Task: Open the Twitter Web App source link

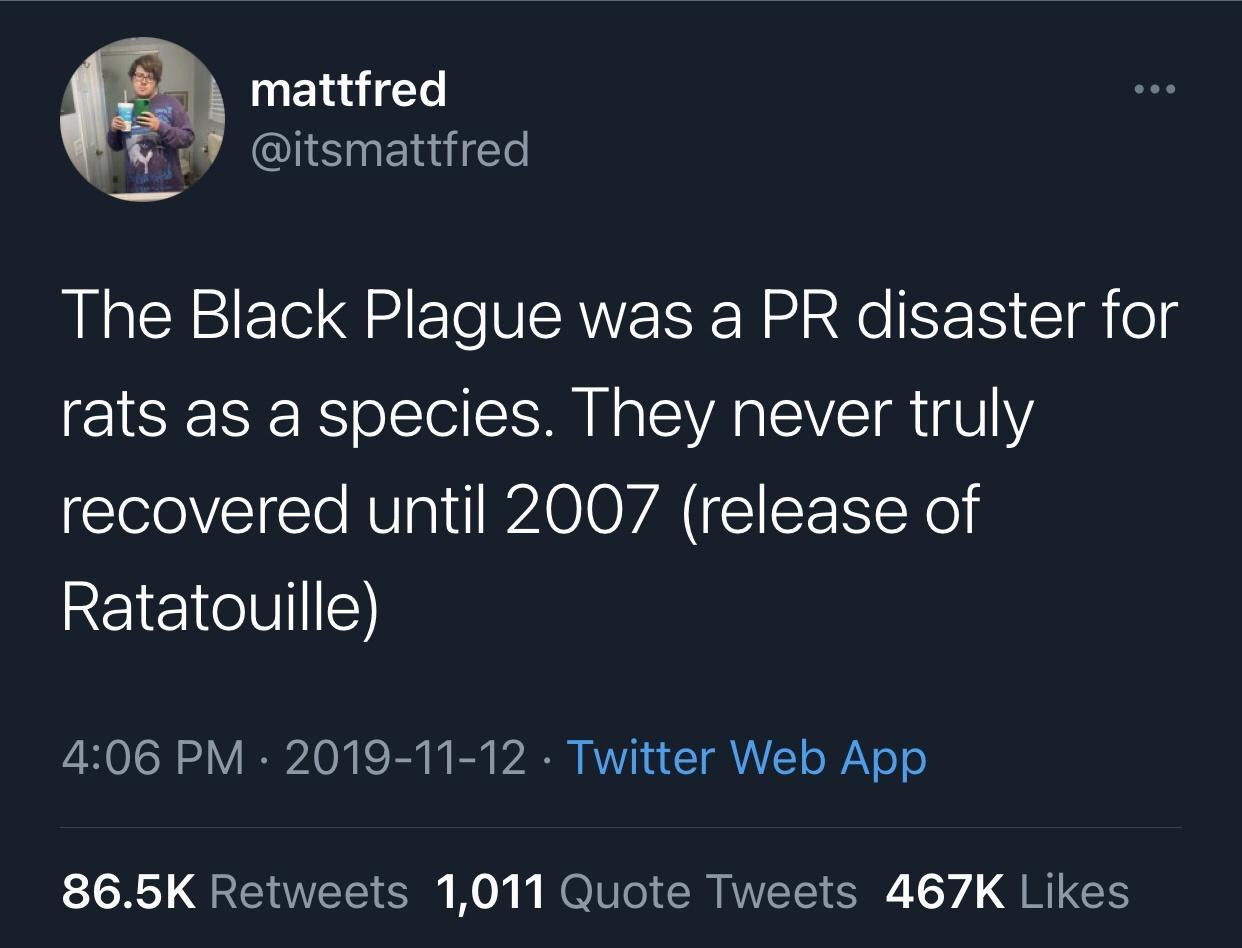Action: (x=746, y=757)
